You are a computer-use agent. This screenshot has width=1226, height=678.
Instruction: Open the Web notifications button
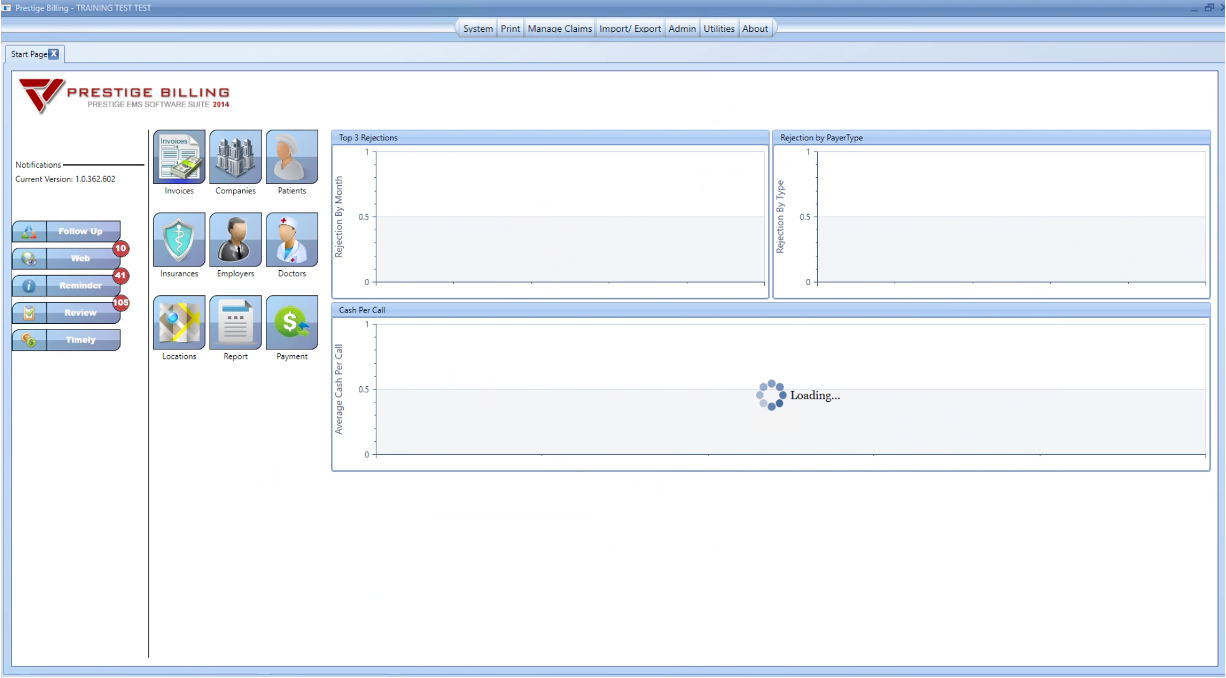(67, 259)
